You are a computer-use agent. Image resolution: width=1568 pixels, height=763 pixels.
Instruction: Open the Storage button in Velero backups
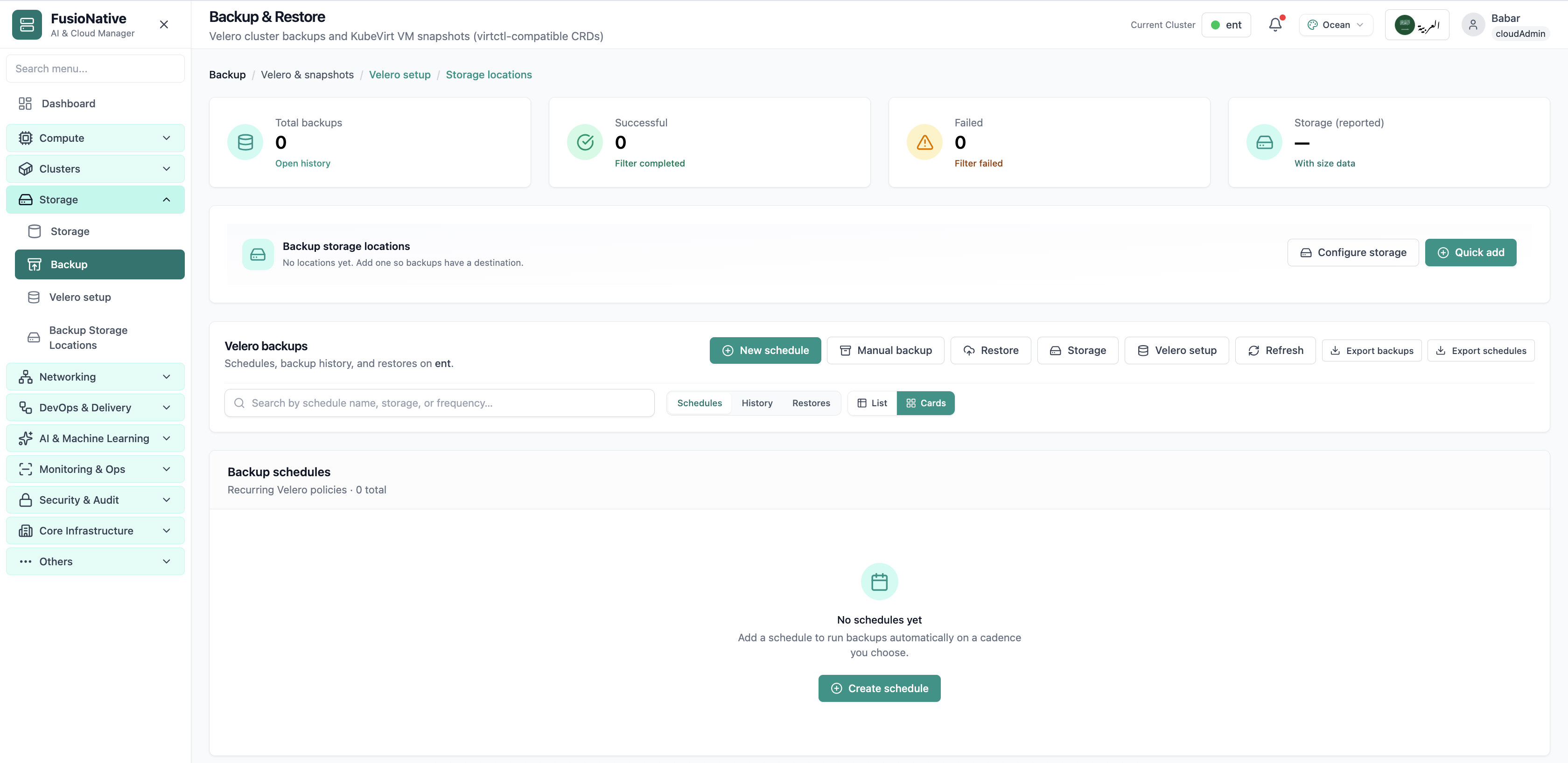[x=1078, y=350]
